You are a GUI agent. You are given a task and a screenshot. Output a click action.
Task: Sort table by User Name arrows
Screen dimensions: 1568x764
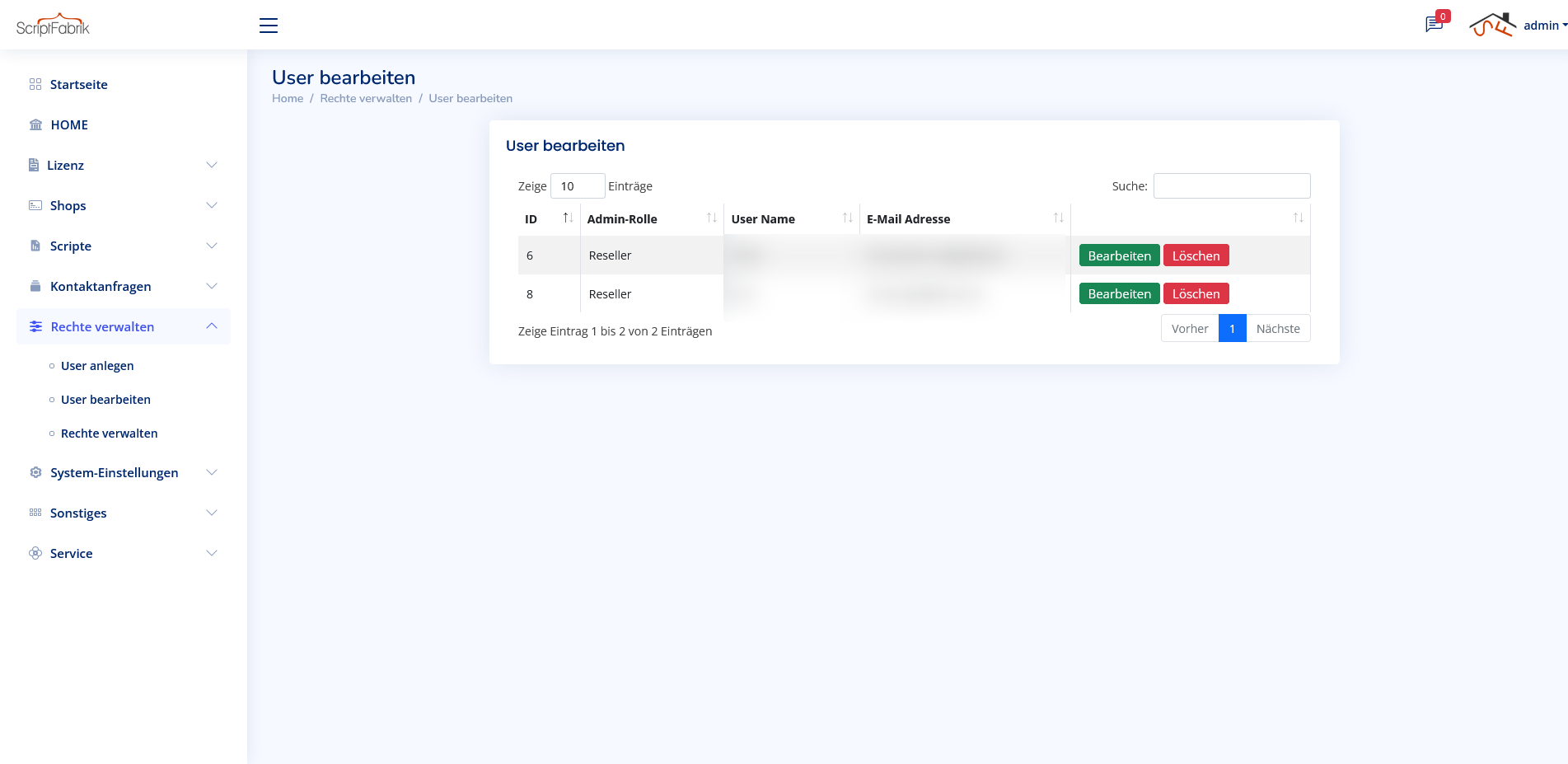point(848,218)
